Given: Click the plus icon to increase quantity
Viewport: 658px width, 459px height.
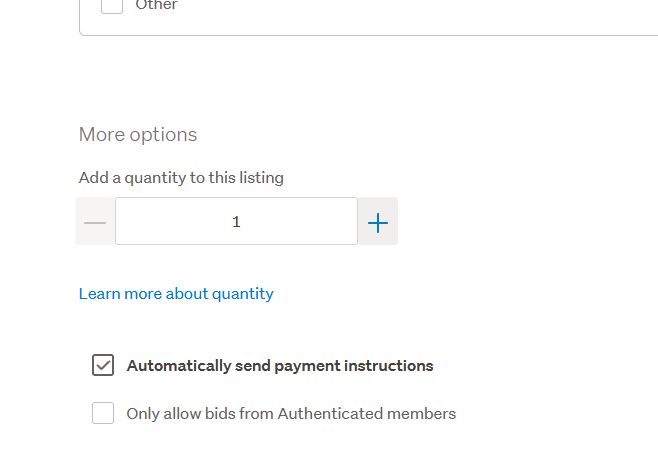Looking at the screenshot, I should click(x=377, y=222).
